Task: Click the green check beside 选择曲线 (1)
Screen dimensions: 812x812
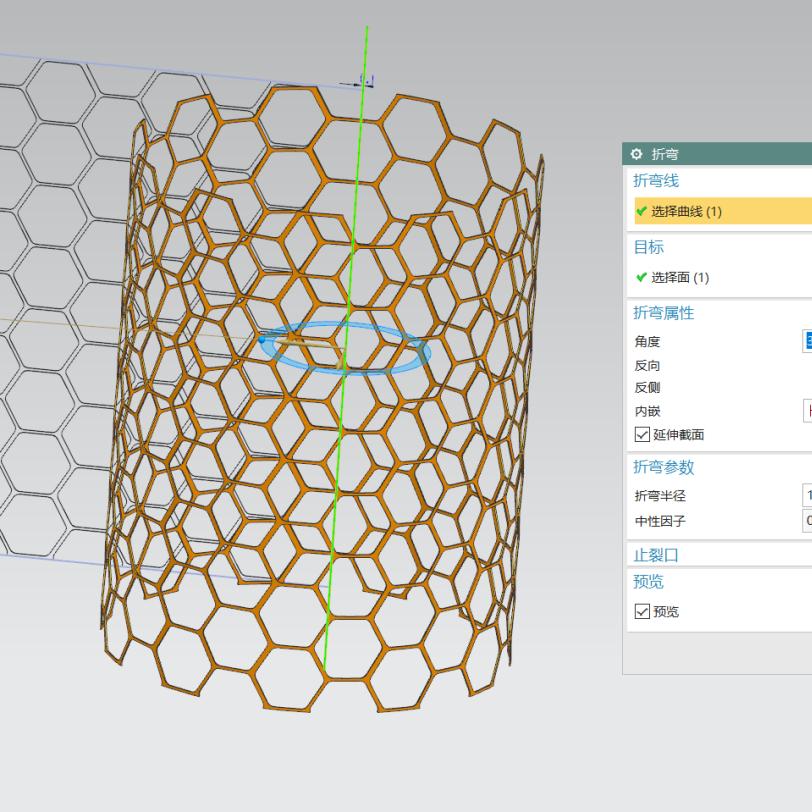Action: pos(642,211)
